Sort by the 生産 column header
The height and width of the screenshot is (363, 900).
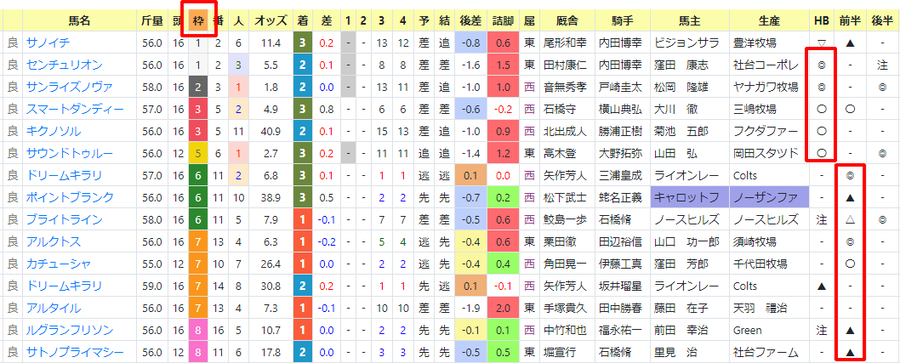tap(768, 21)
